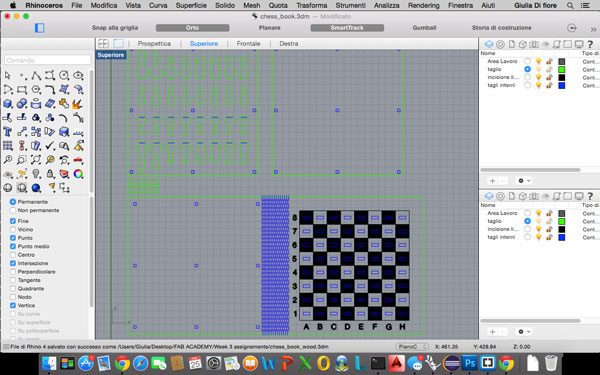This screenshot has height=375, width=600.
Task: Click the Text tool icon
Action: click(8, 132)
